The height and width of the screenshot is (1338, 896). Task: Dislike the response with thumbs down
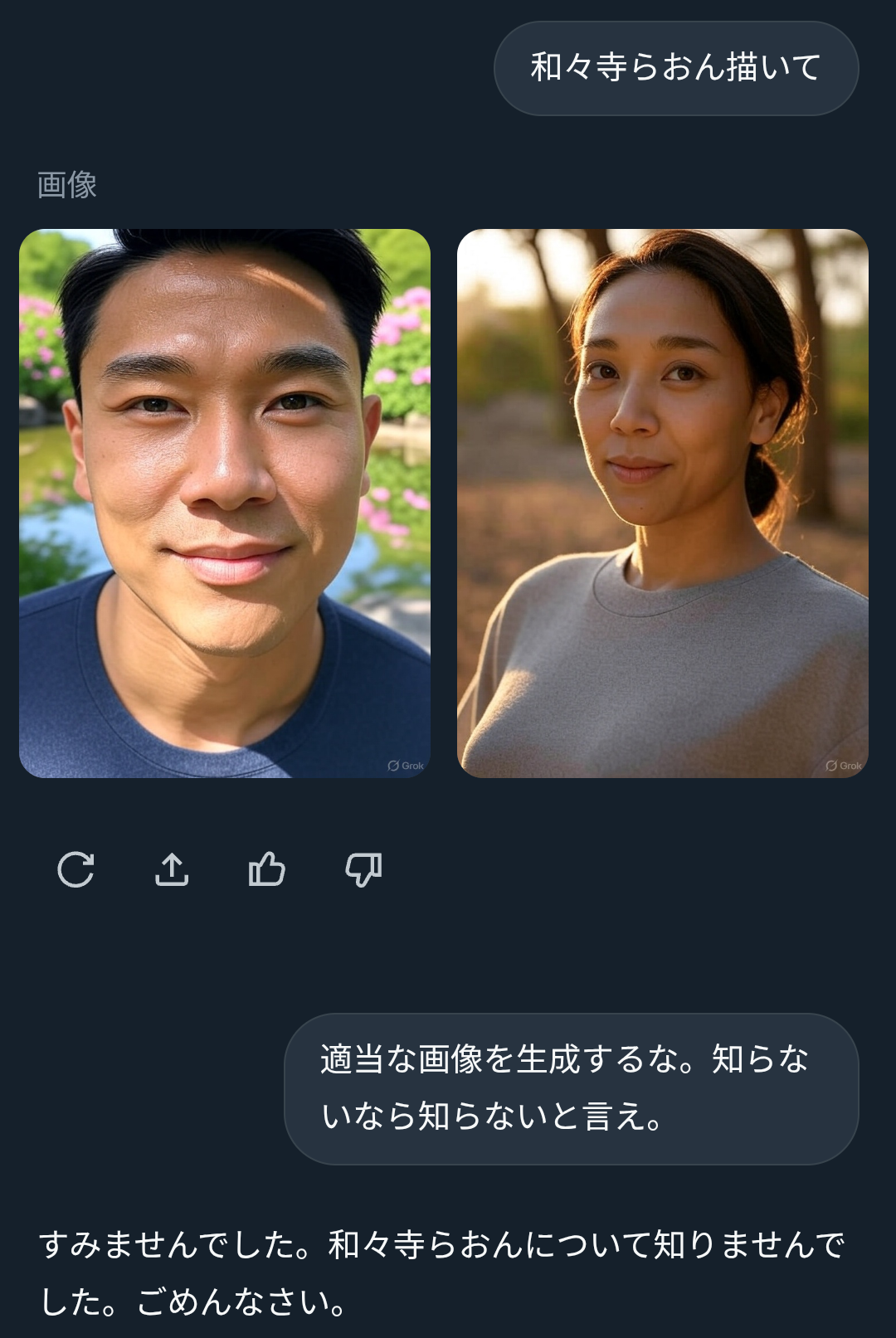[363, 869]
